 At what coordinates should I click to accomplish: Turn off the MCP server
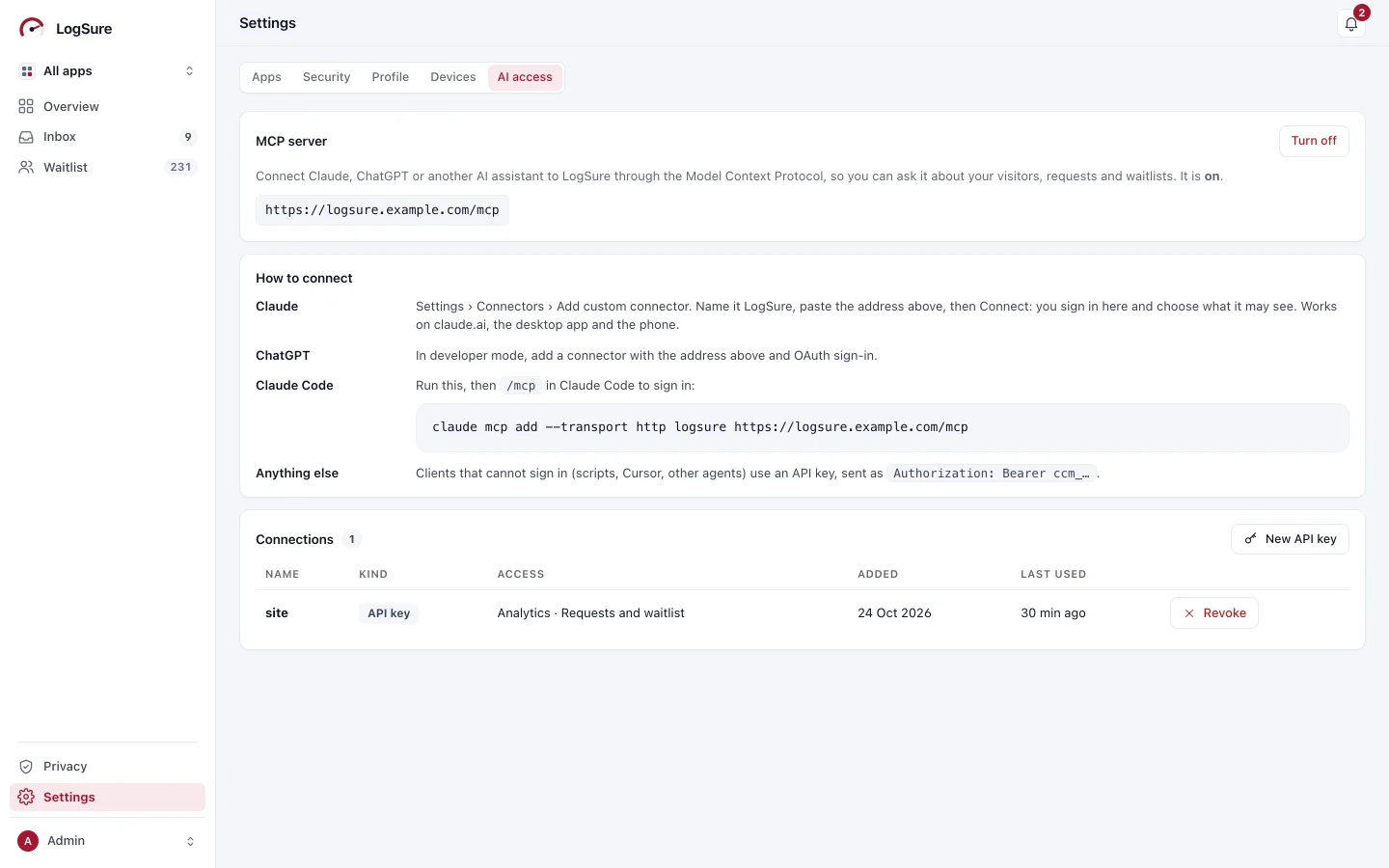[x=1314, y=141]
